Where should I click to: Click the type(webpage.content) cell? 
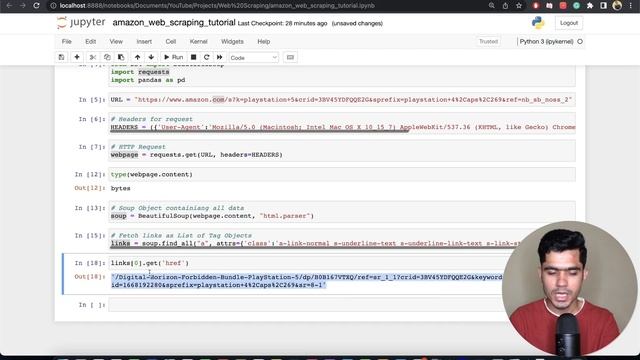pos(342,174)
